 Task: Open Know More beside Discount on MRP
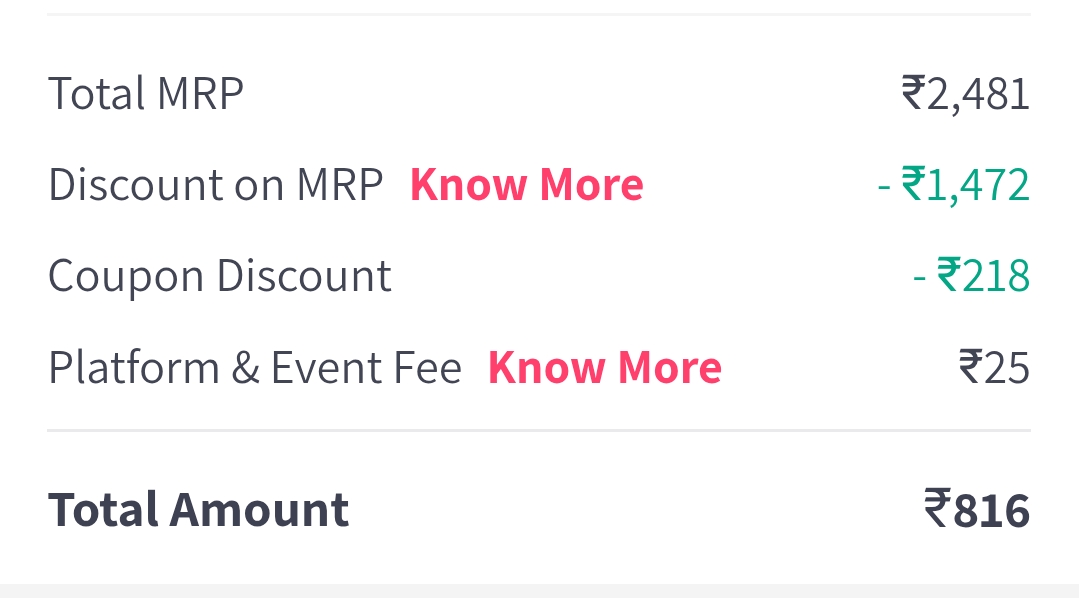tap(526, 185)
